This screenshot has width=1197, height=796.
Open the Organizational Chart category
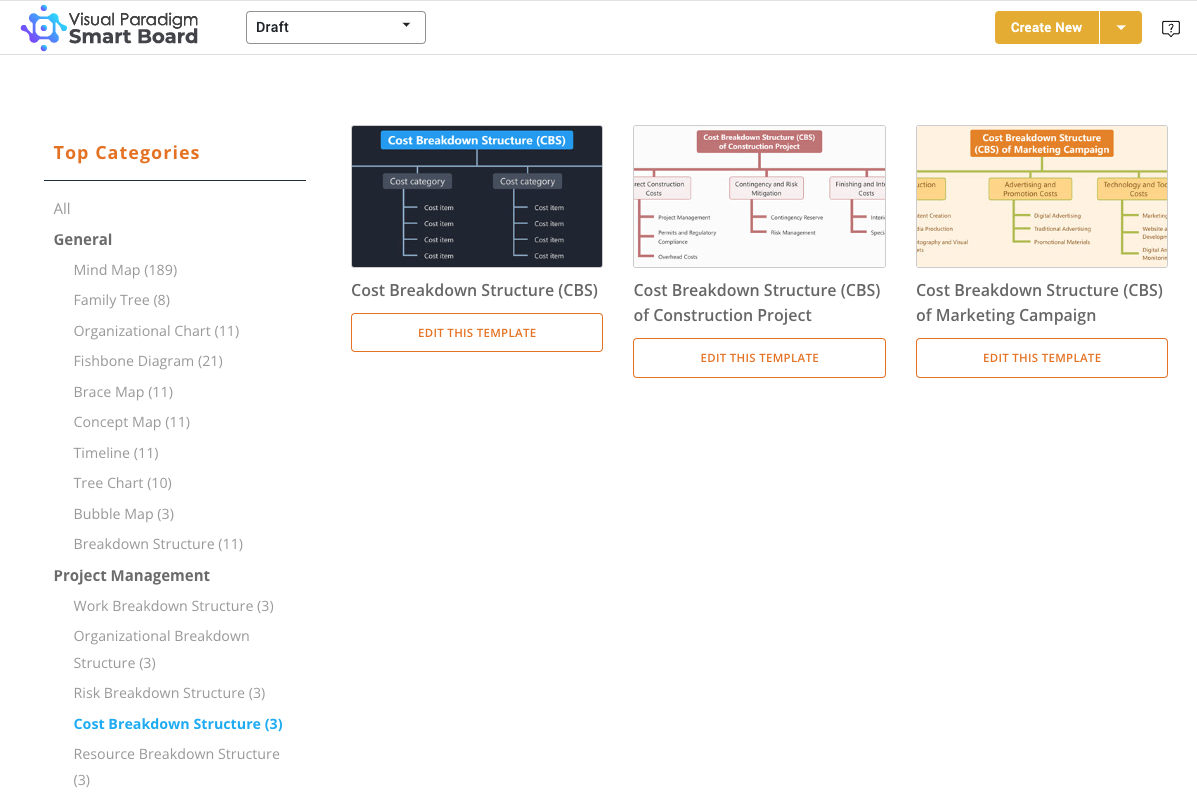coord(156,330)
